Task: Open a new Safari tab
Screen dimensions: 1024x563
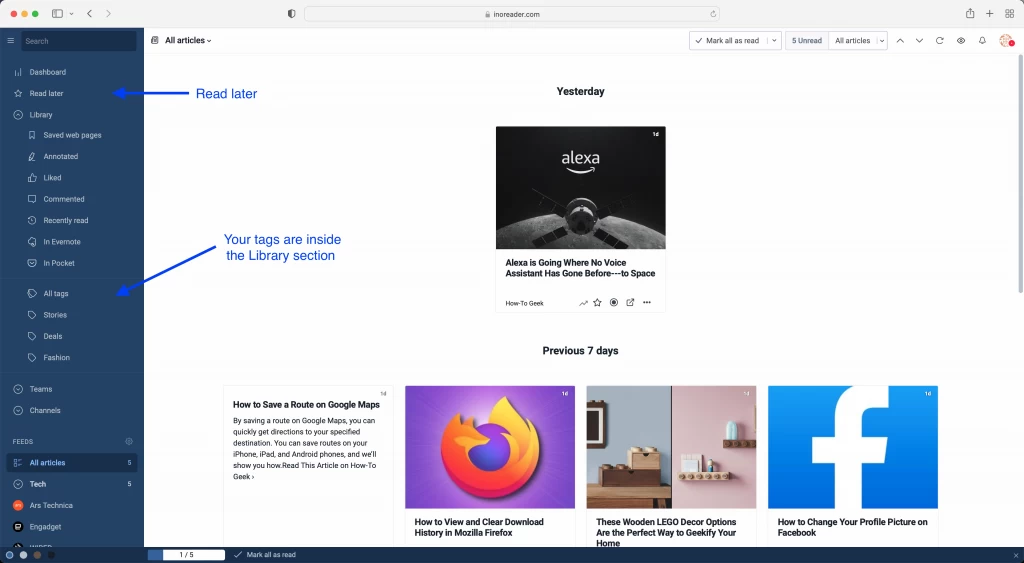Action: (x=989, y=14)
